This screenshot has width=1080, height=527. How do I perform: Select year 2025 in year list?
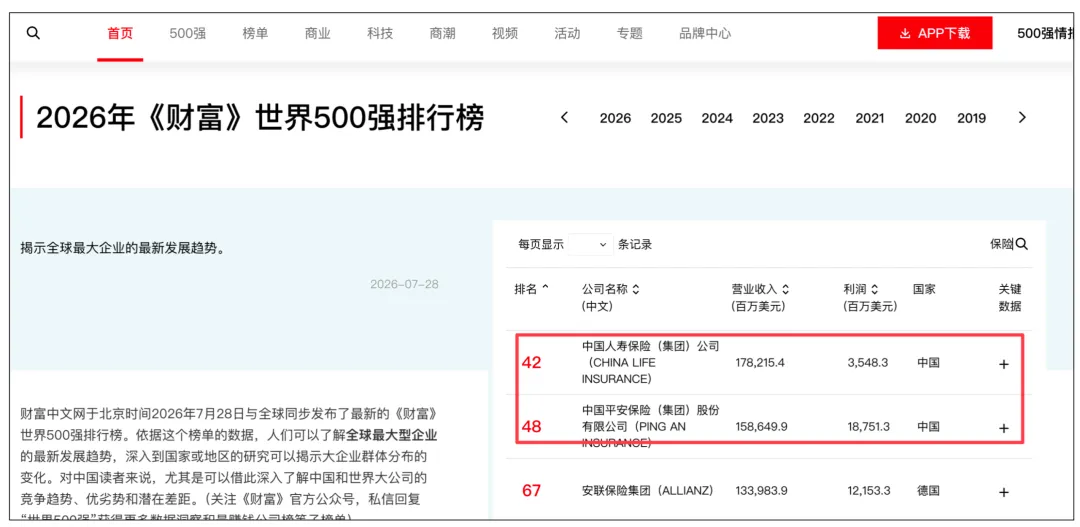[666, 118]
